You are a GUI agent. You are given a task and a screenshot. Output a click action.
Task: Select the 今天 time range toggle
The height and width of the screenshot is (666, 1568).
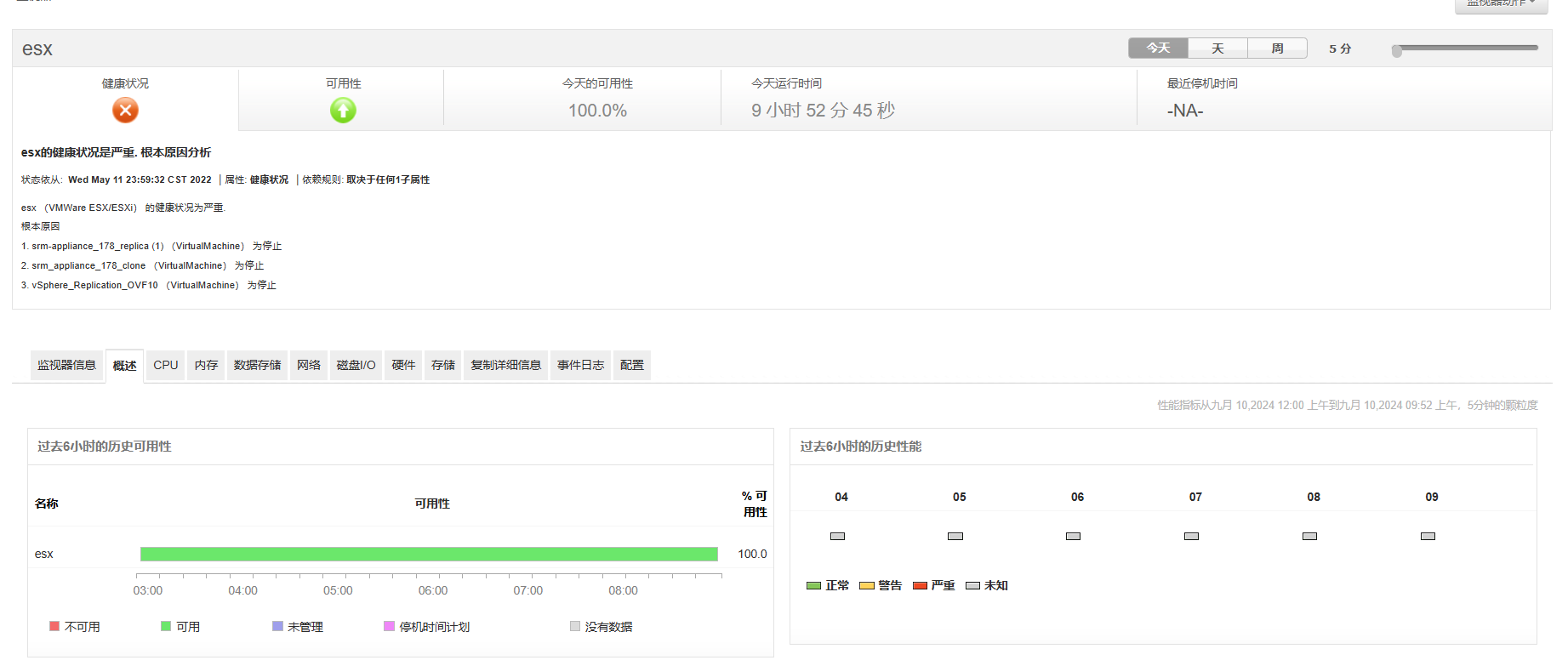1158,48
